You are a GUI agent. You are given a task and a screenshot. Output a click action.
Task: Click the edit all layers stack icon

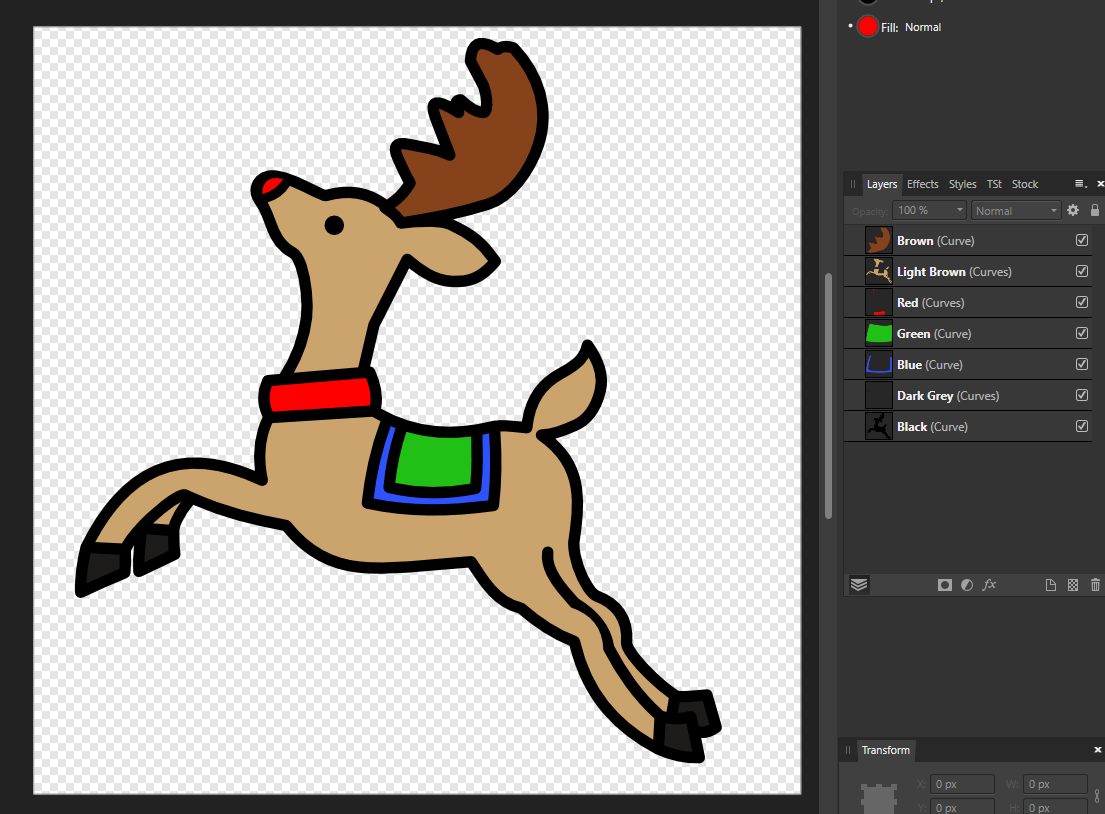(859, 585)
